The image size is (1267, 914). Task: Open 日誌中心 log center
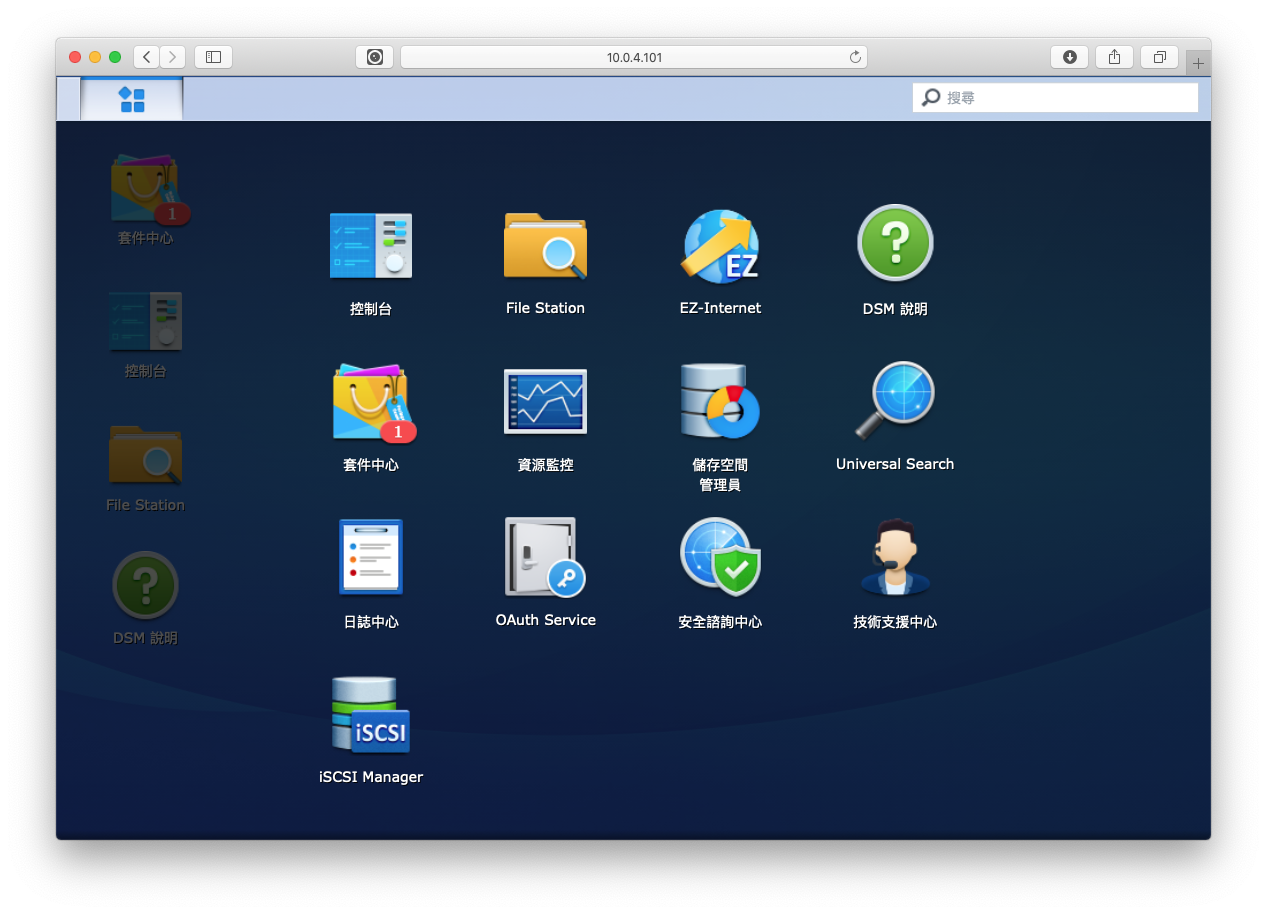[371, 557]
